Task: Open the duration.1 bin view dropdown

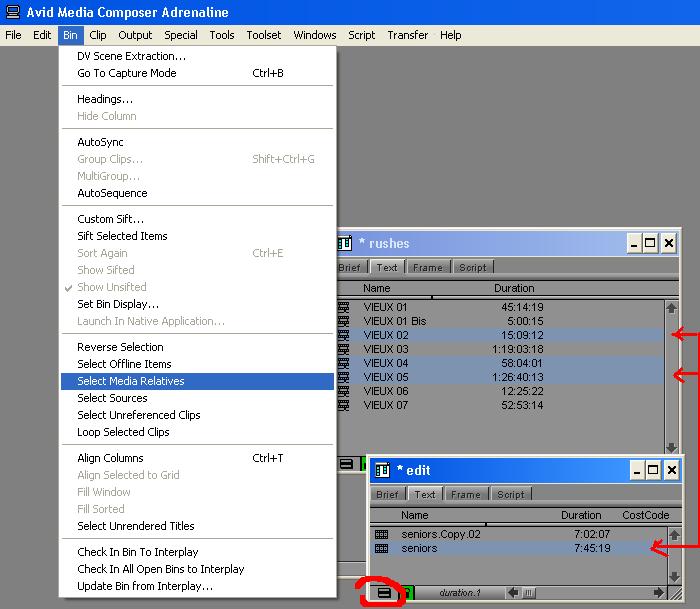Action: [x=460, y=593]
